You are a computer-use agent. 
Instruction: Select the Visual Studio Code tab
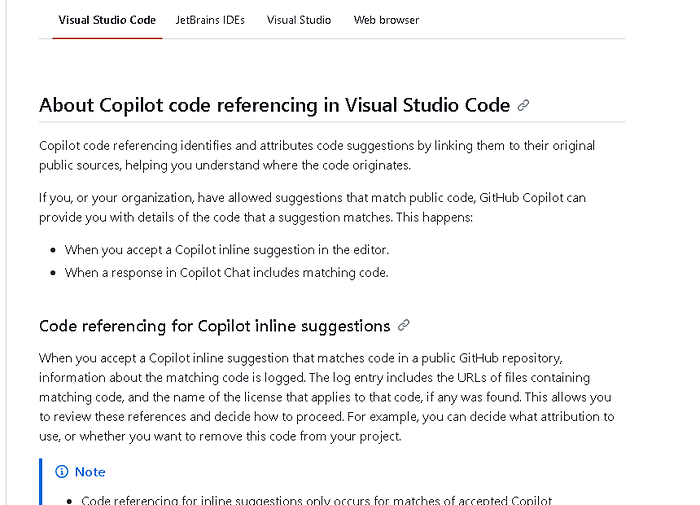tap(107, 20)
